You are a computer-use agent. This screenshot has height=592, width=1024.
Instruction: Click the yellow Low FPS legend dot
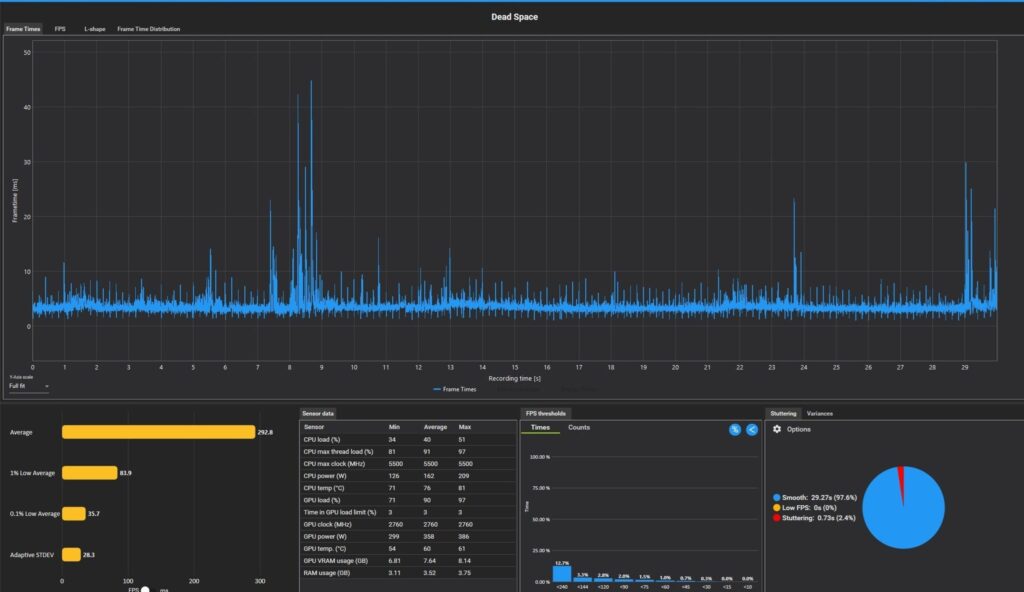point(776,508)
